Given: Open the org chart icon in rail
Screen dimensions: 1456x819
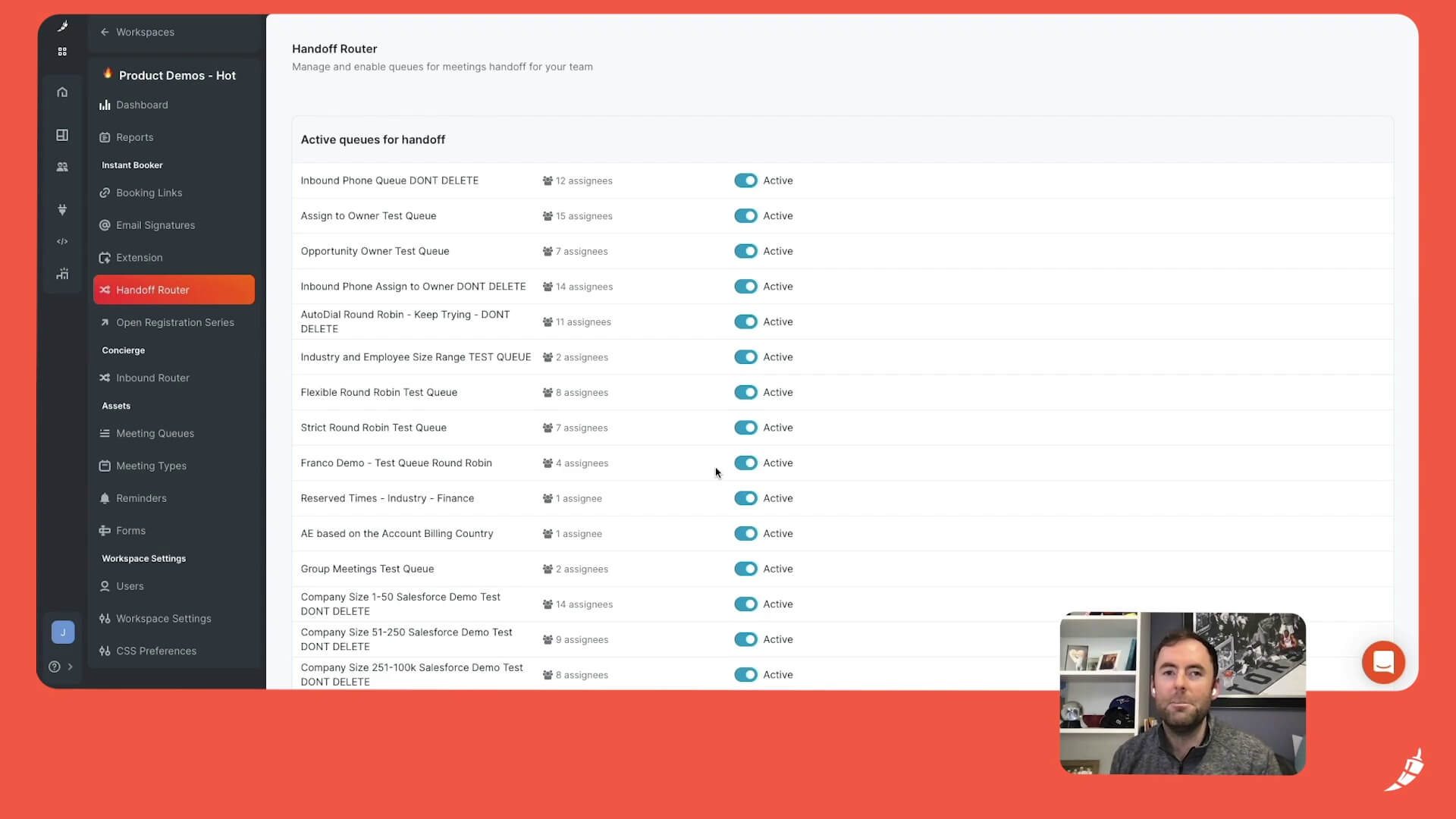Looking at the screenshot, I should tap(62, 275).
